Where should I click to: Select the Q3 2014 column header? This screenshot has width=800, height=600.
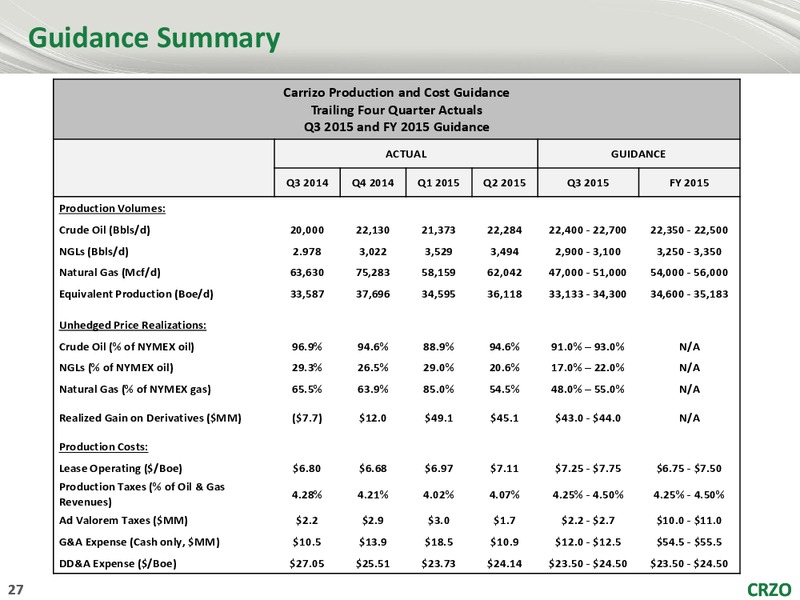point(307,183)
